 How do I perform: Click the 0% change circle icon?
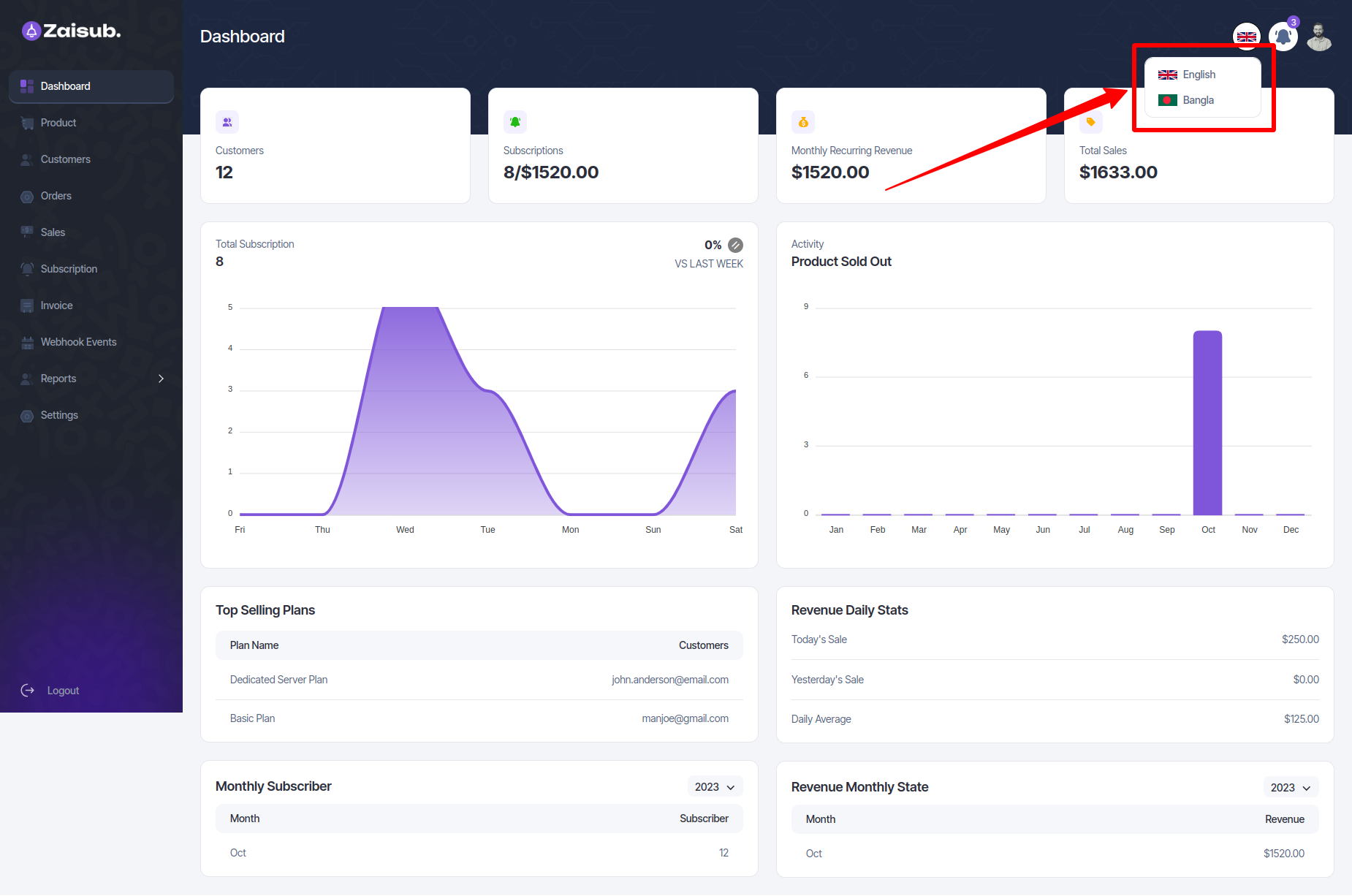[x=735, y=245]
